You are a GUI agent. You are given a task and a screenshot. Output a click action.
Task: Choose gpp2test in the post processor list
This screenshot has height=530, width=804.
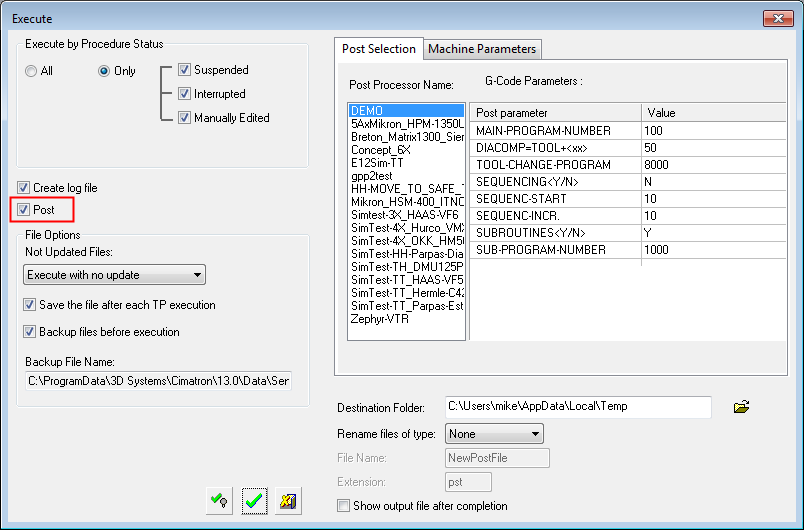371,176
